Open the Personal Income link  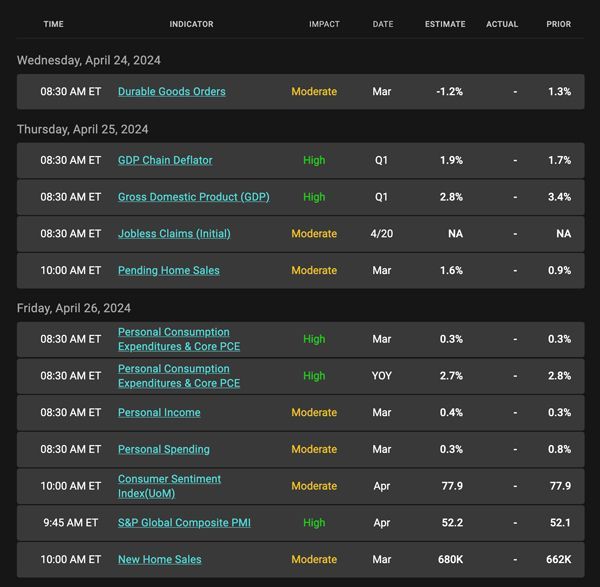click(159, 412)
